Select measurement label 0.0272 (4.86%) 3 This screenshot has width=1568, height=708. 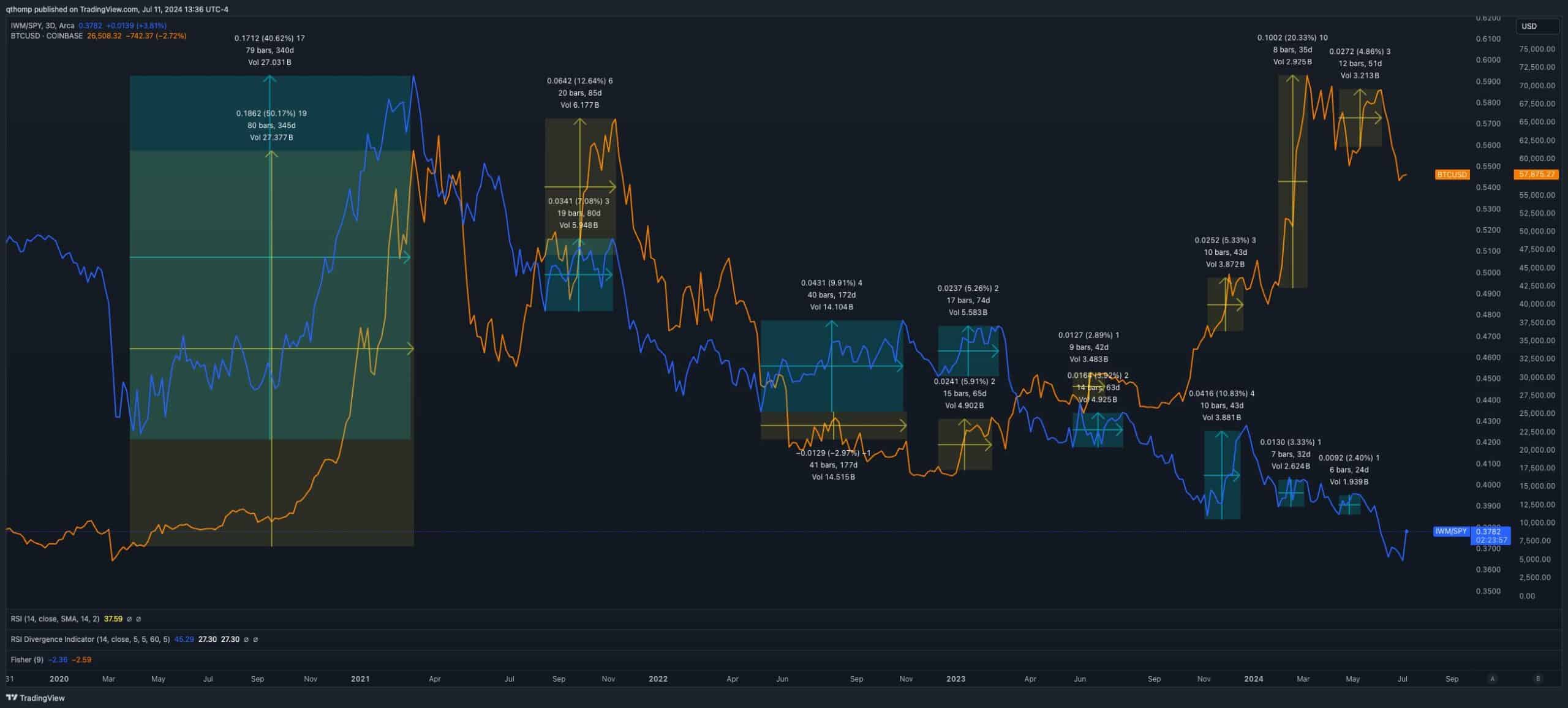(x=1360, y=51)
